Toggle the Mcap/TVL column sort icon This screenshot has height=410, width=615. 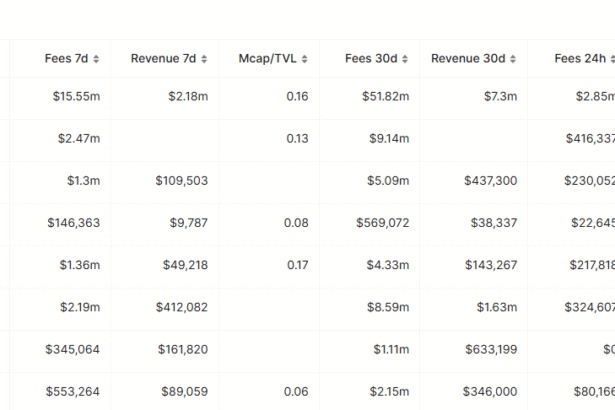(x=305, y=59)
